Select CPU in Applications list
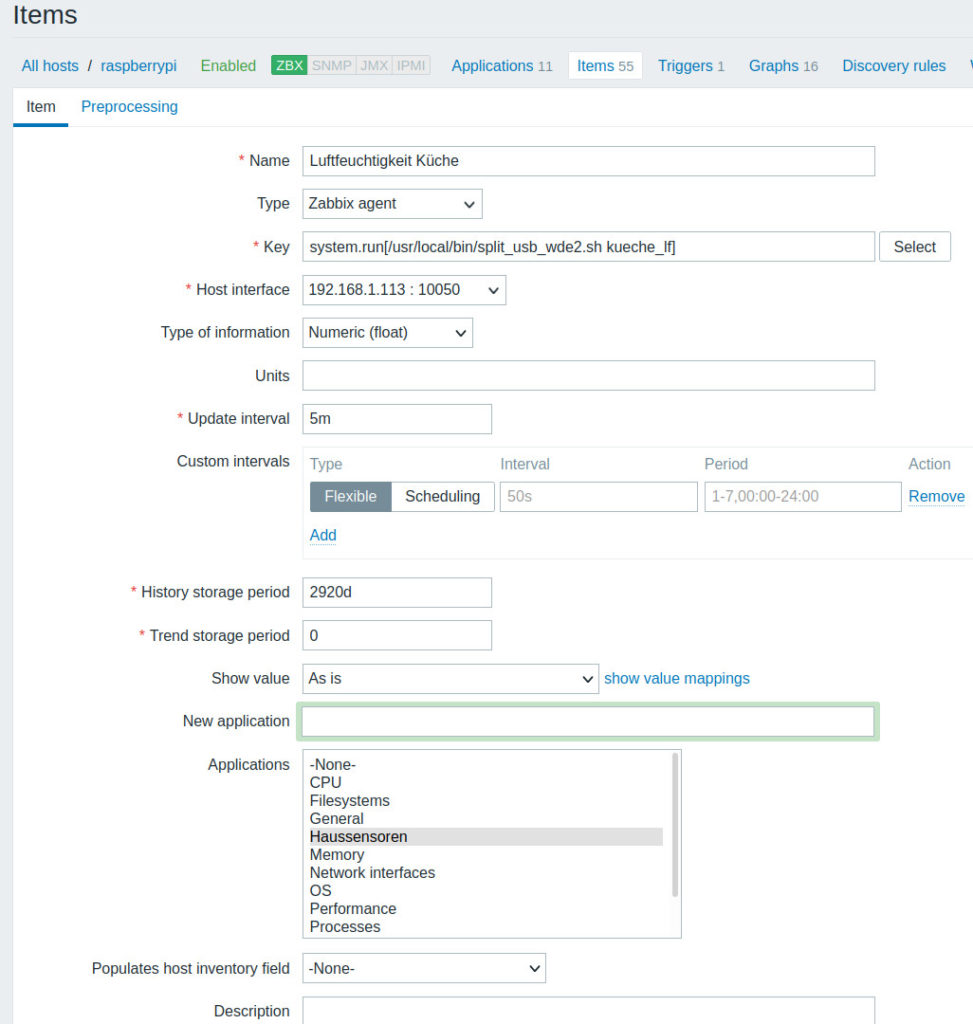This screenshot has width=973, height=1024. [486, 782]
